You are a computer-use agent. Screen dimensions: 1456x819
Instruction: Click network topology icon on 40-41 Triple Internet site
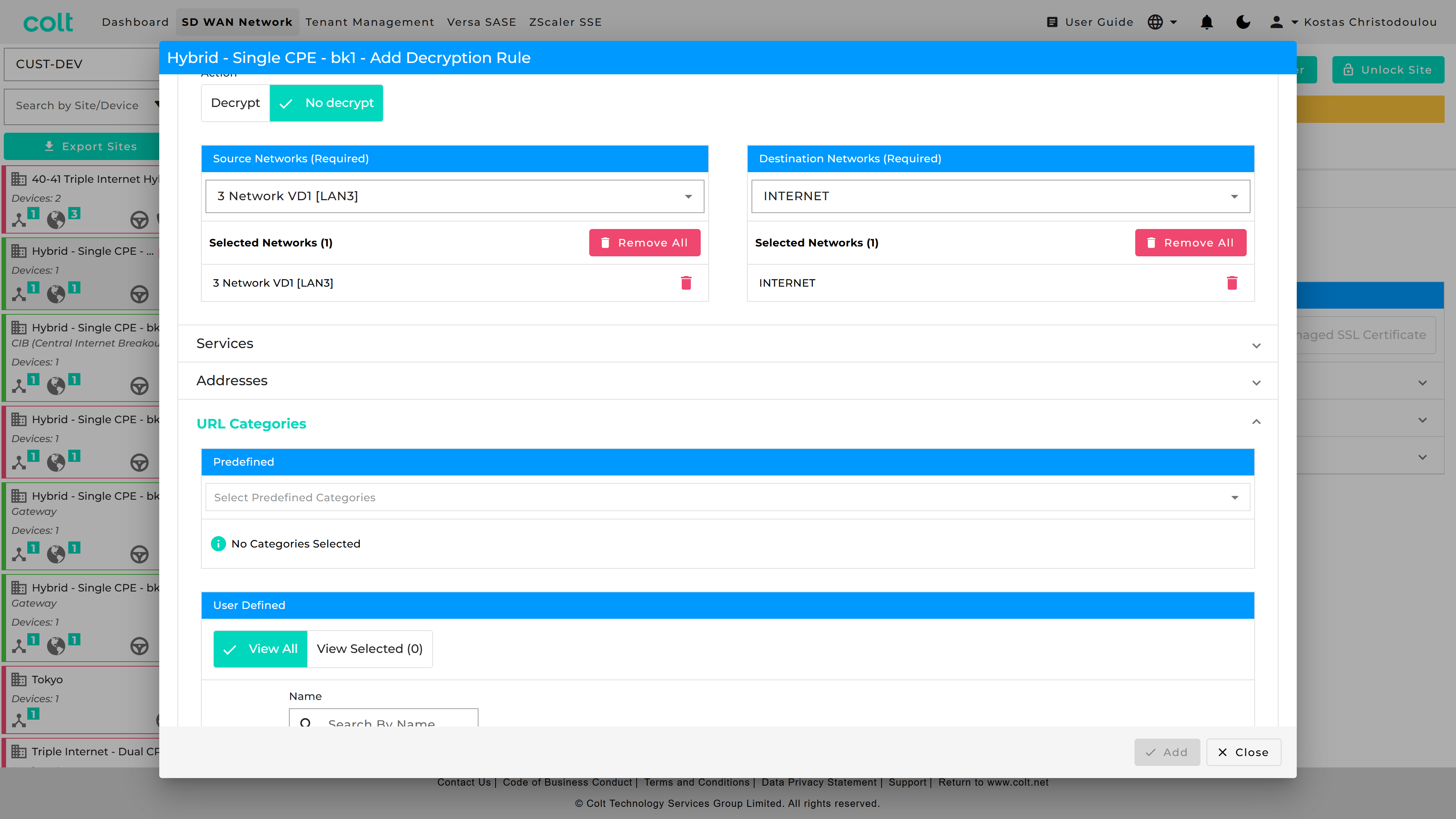click(x=19, y=219)
